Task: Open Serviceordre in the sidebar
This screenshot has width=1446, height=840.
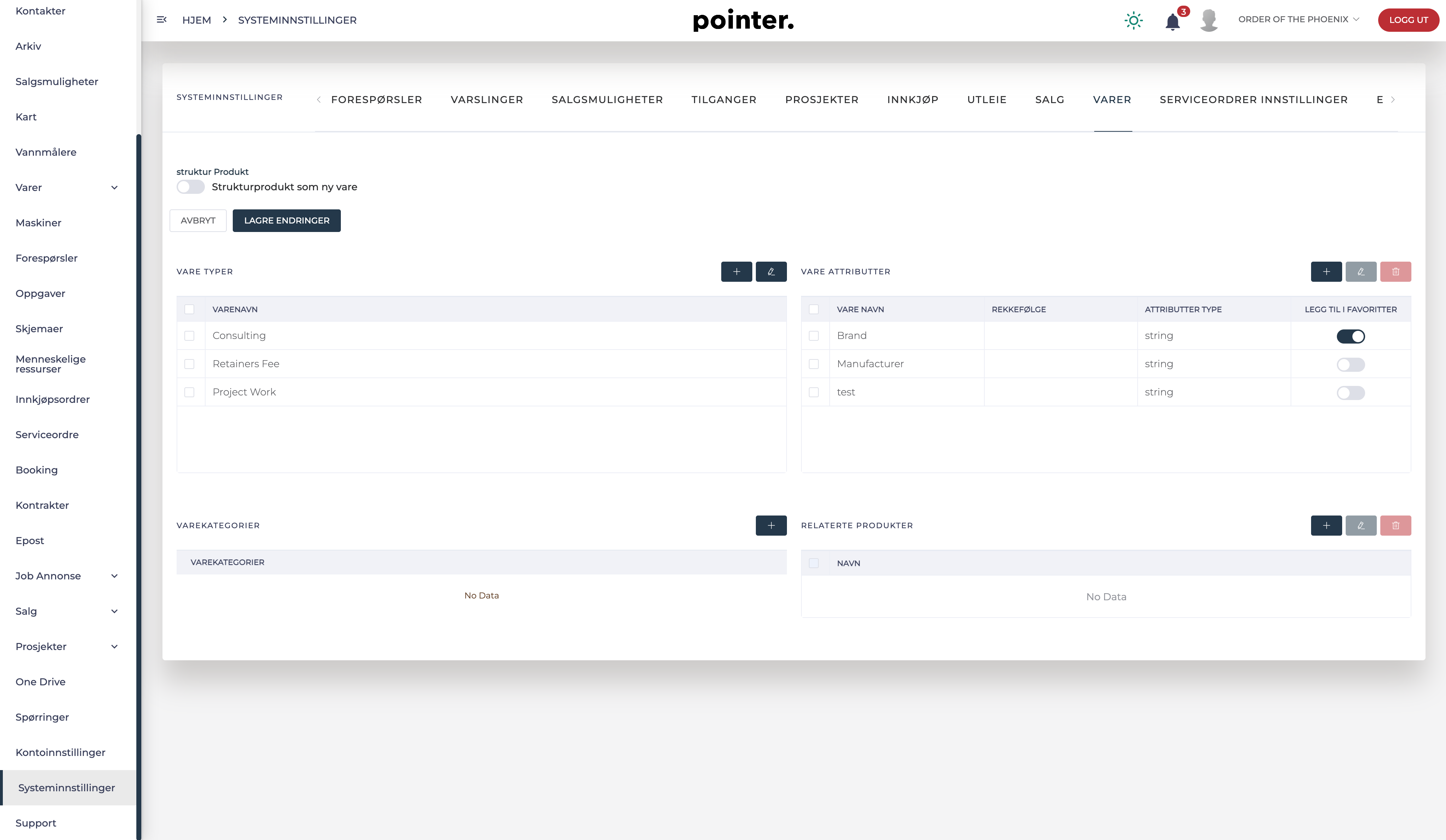Action: pos(47,435)
